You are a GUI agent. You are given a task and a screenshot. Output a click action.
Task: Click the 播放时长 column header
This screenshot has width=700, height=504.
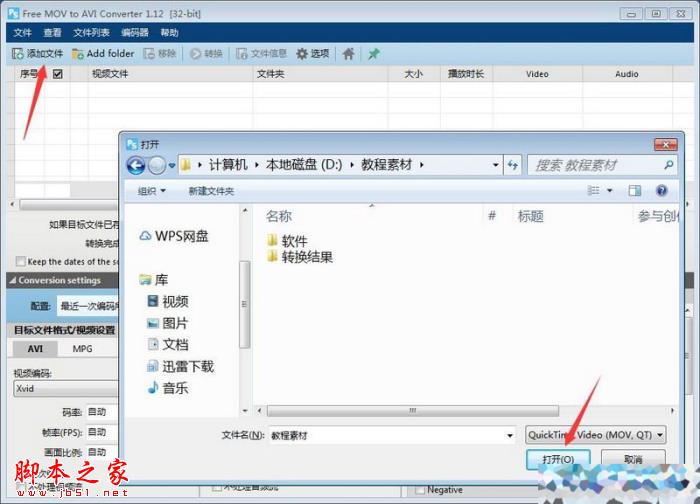point(466,74)
